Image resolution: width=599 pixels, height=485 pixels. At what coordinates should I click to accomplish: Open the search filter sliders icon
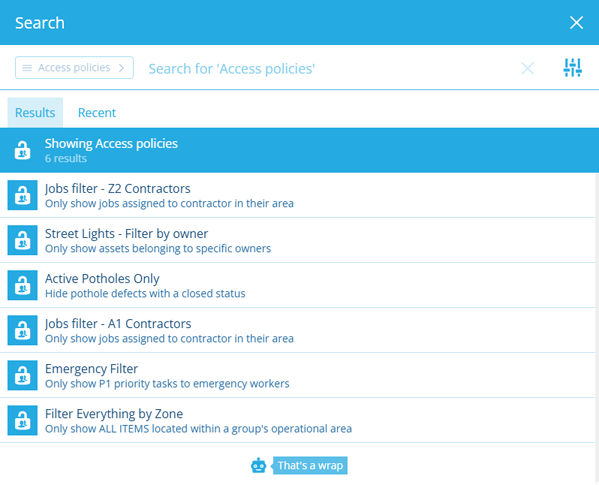tap(572, 68)
